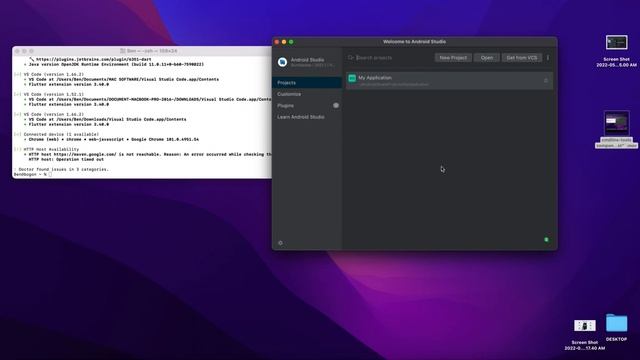The width and height of the screenshot is (640, 360).
Task: Click the Android Studio name header text
Action: tap(307, 60)
